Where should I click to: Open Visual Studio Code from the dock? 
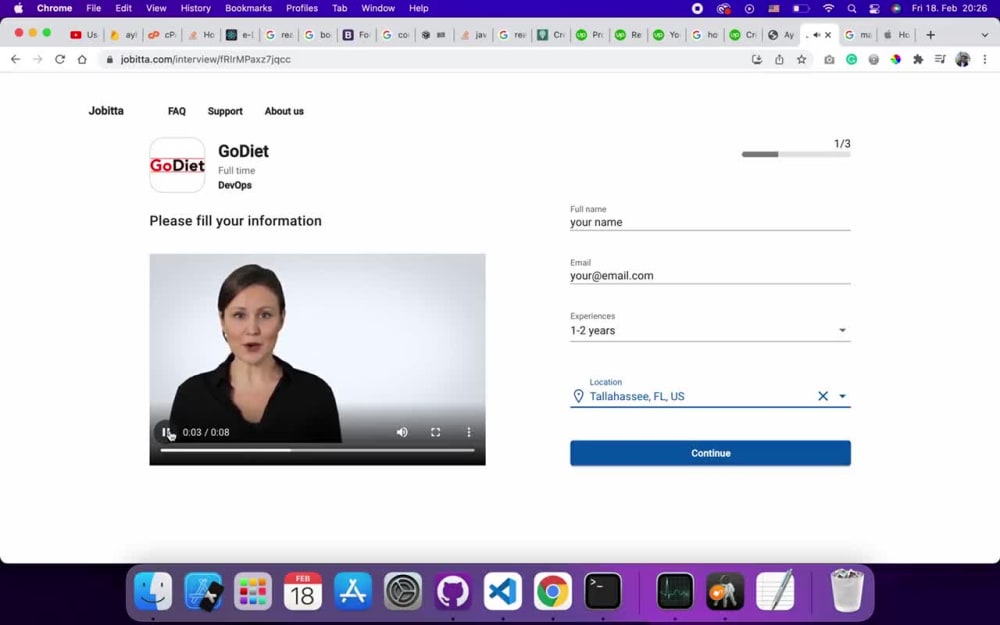tap(503, 591)
